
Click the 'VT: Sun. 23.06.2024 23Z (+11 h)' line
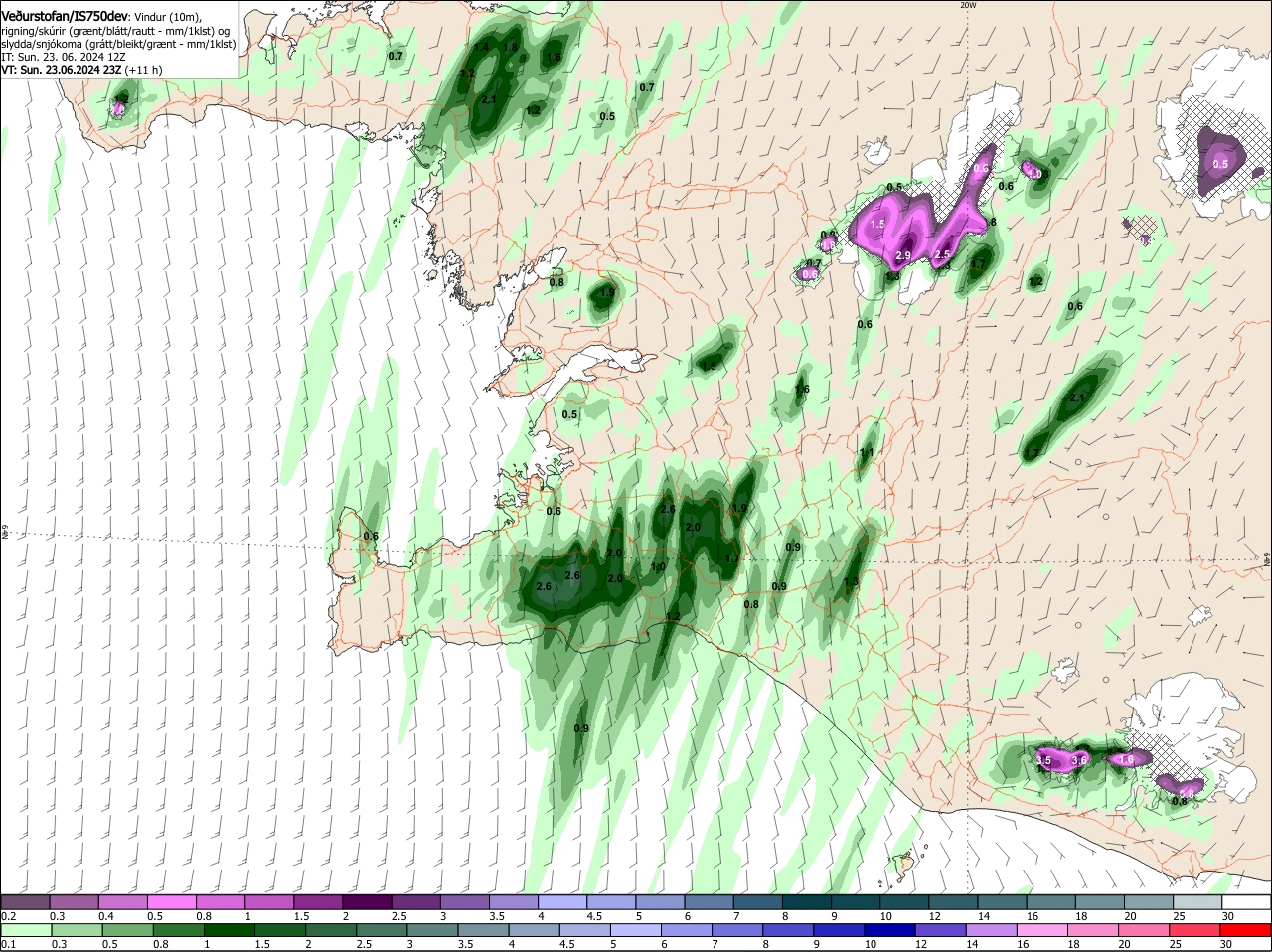tap(81, 70)
